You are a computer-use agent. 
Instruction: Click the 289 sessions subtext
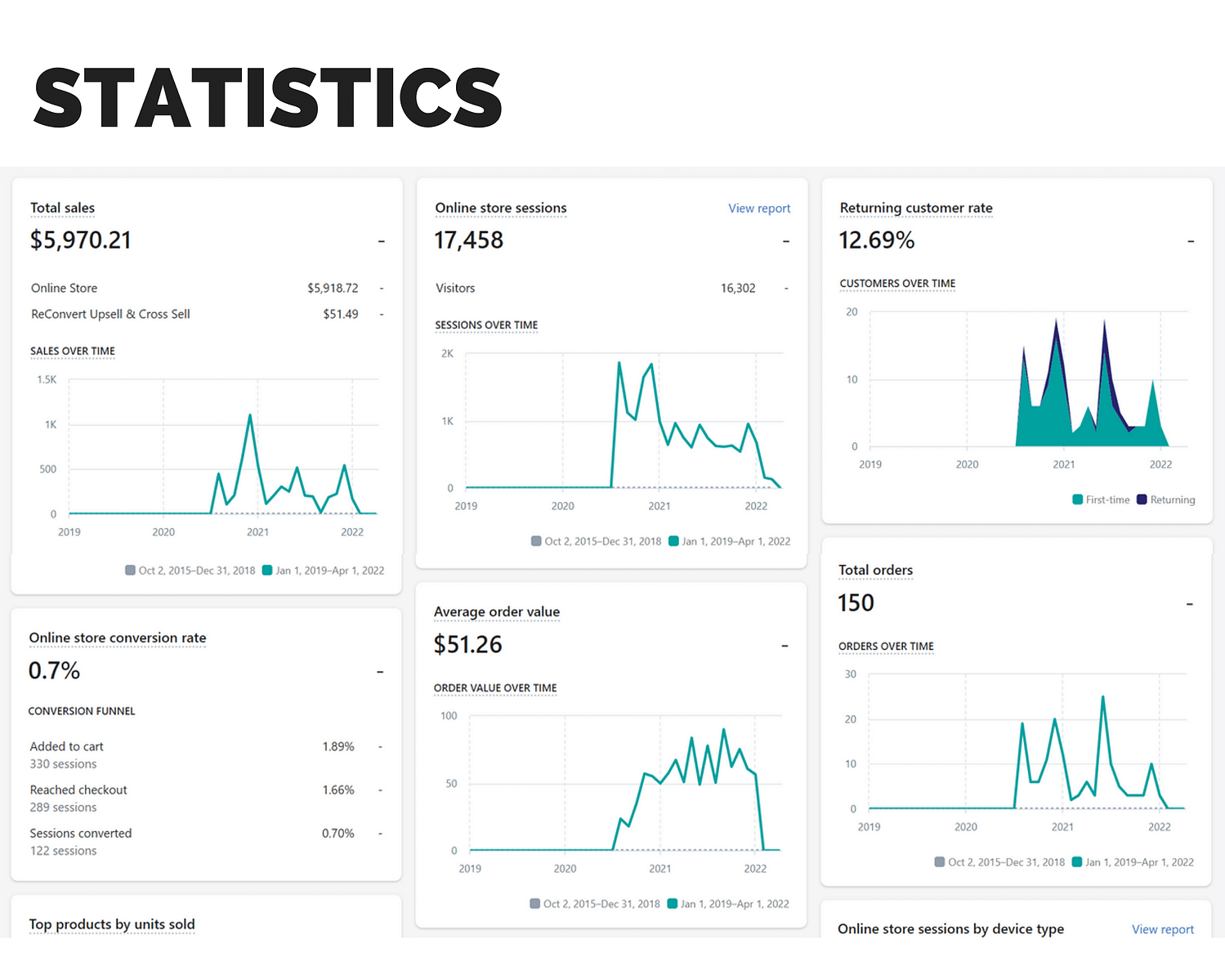[63, 808]
